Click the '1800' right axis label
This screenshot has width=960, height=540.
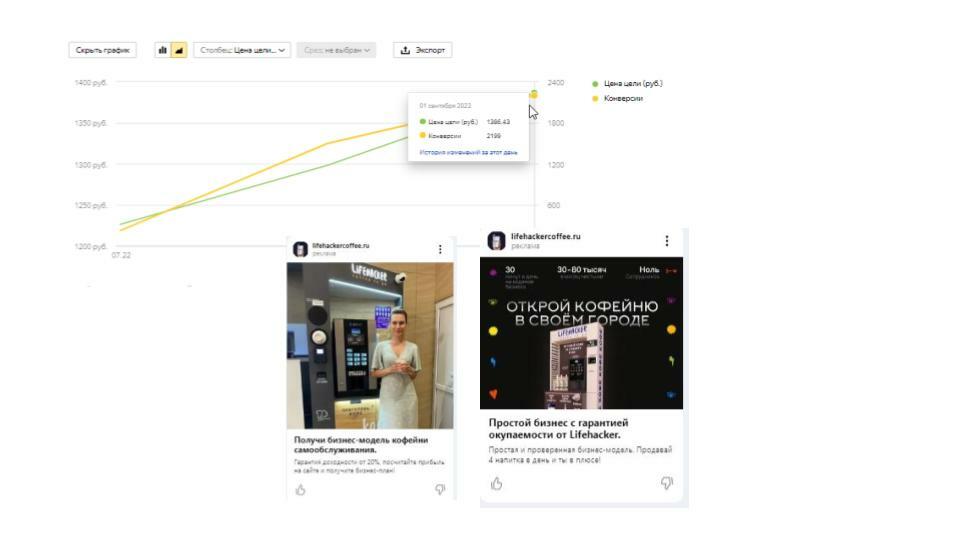tap(555, 123)
